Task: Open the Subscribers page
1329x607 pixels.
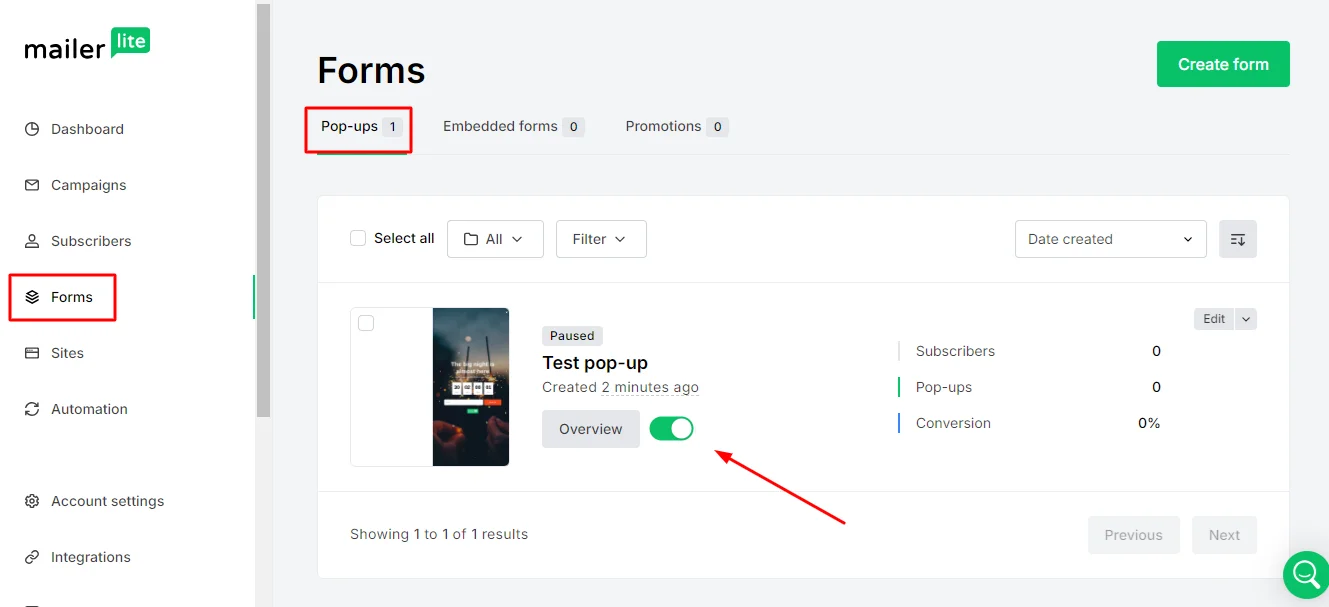Action: point(91,241)
